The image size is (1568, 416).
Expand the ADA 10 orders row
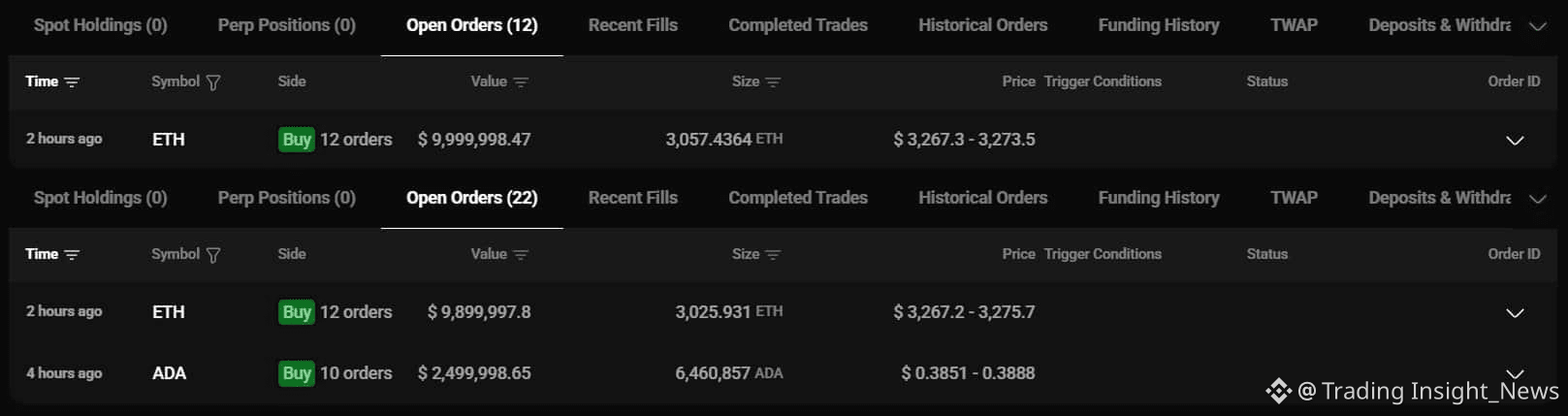[1515, 372]
